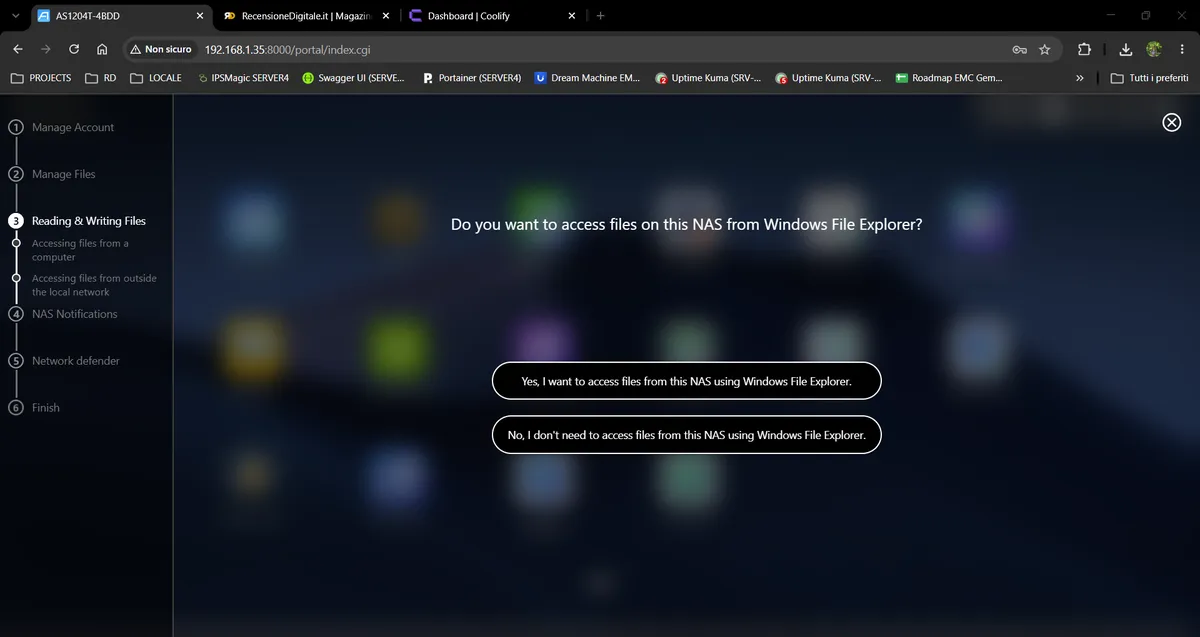Open step 4 NAS Notifications
Image resolution: width=1200 pixels, height=637 pixels.
point(74,314)
